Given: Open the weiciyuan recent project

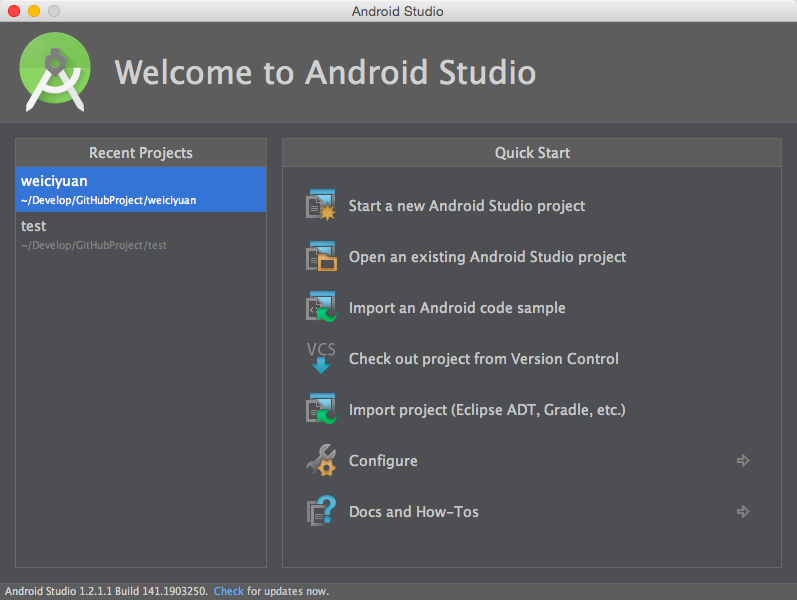Looking at the screenshot, I should [x=141, y=189].
